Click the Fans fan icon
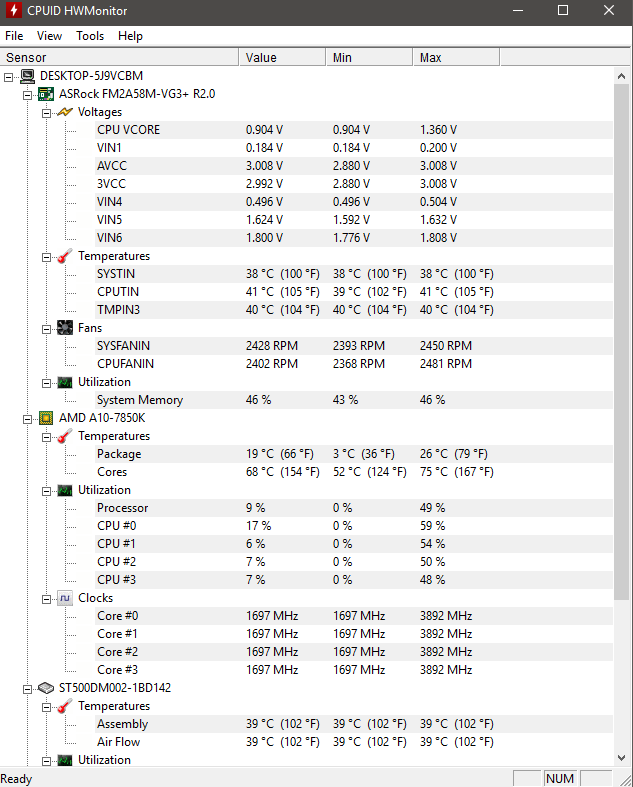Screen dimensions: 633x787 [x=65, y=328]
